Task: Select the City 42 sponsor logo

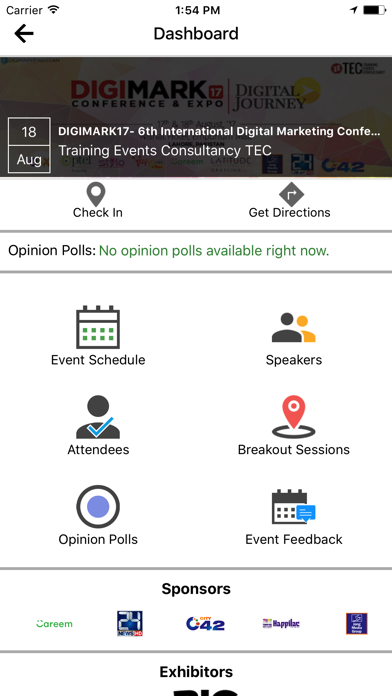Action: click(x=205, y=624)
